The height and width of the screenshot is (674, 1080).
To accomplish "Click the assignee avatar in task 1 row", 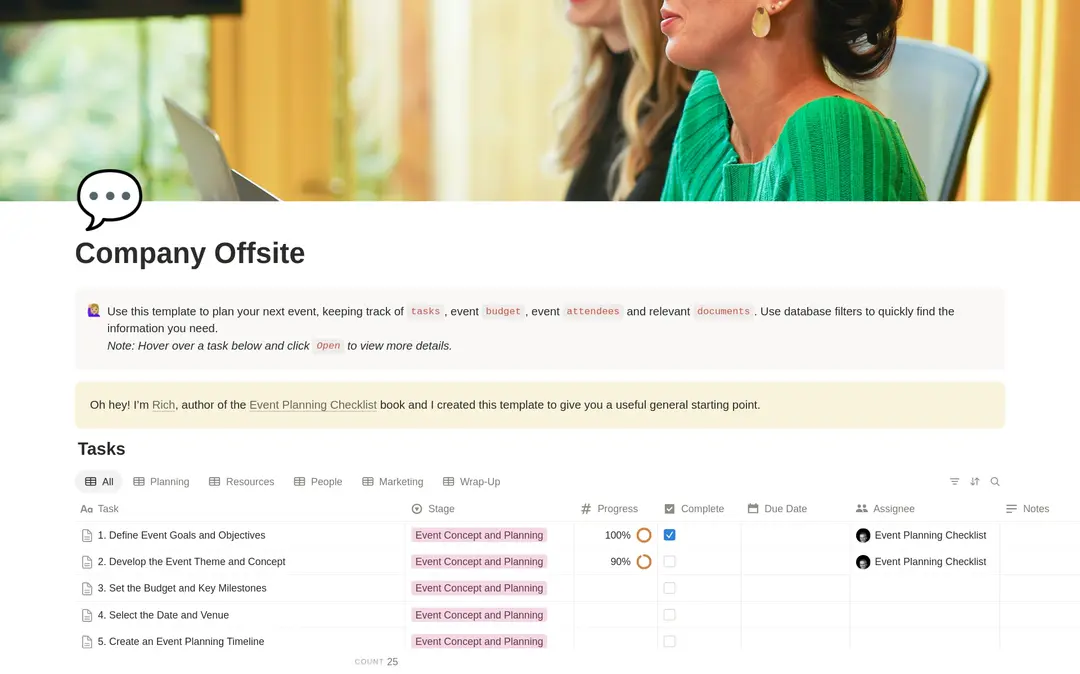I will [x=863, y=536].
